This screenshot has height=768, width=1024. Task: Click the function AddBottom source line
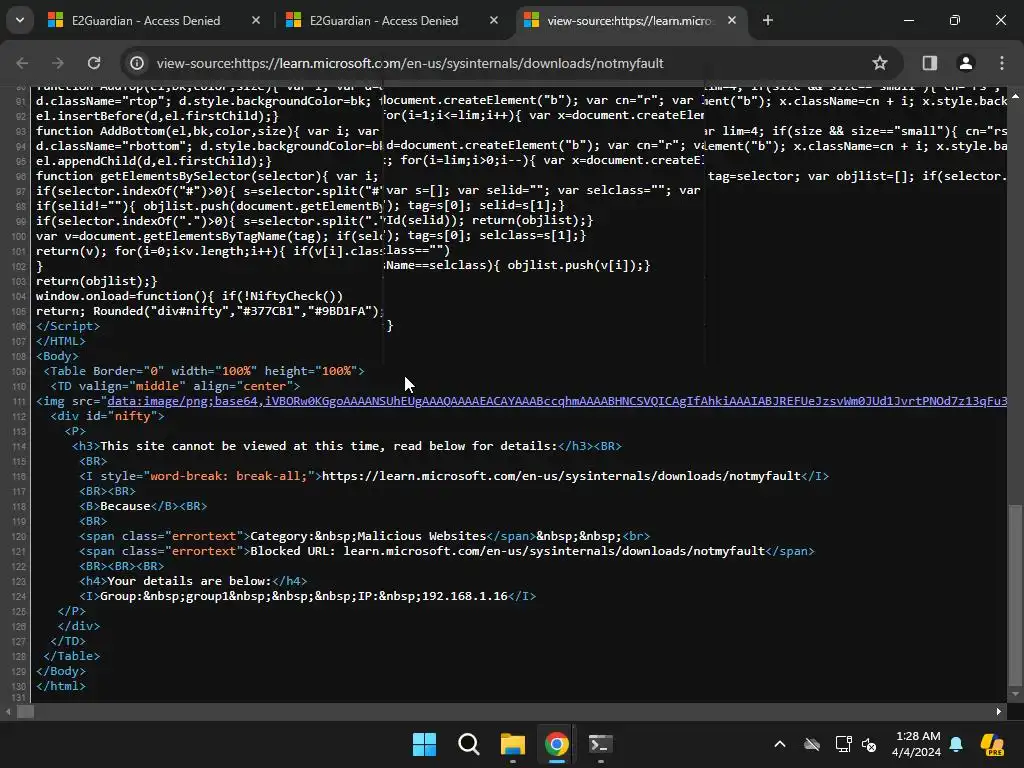click(x=207, y=131)
